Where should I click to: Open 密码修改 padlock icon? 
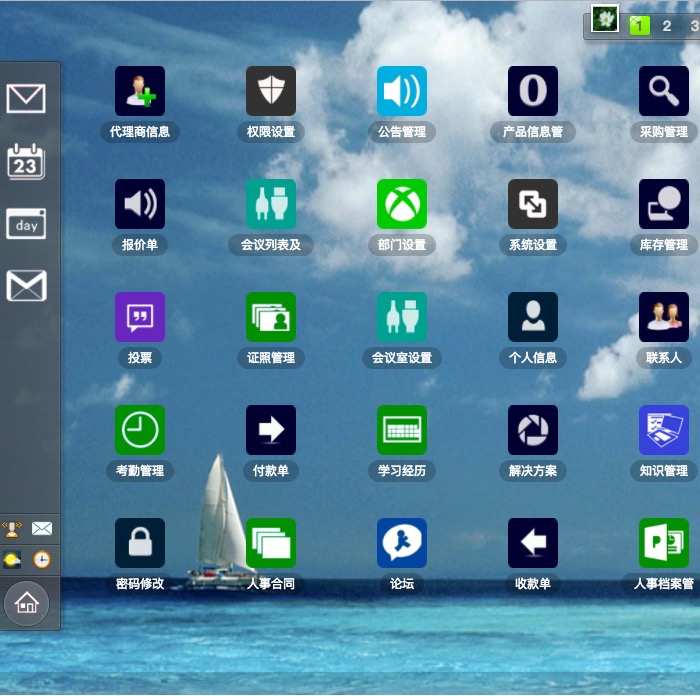click(x=140, y=543)
